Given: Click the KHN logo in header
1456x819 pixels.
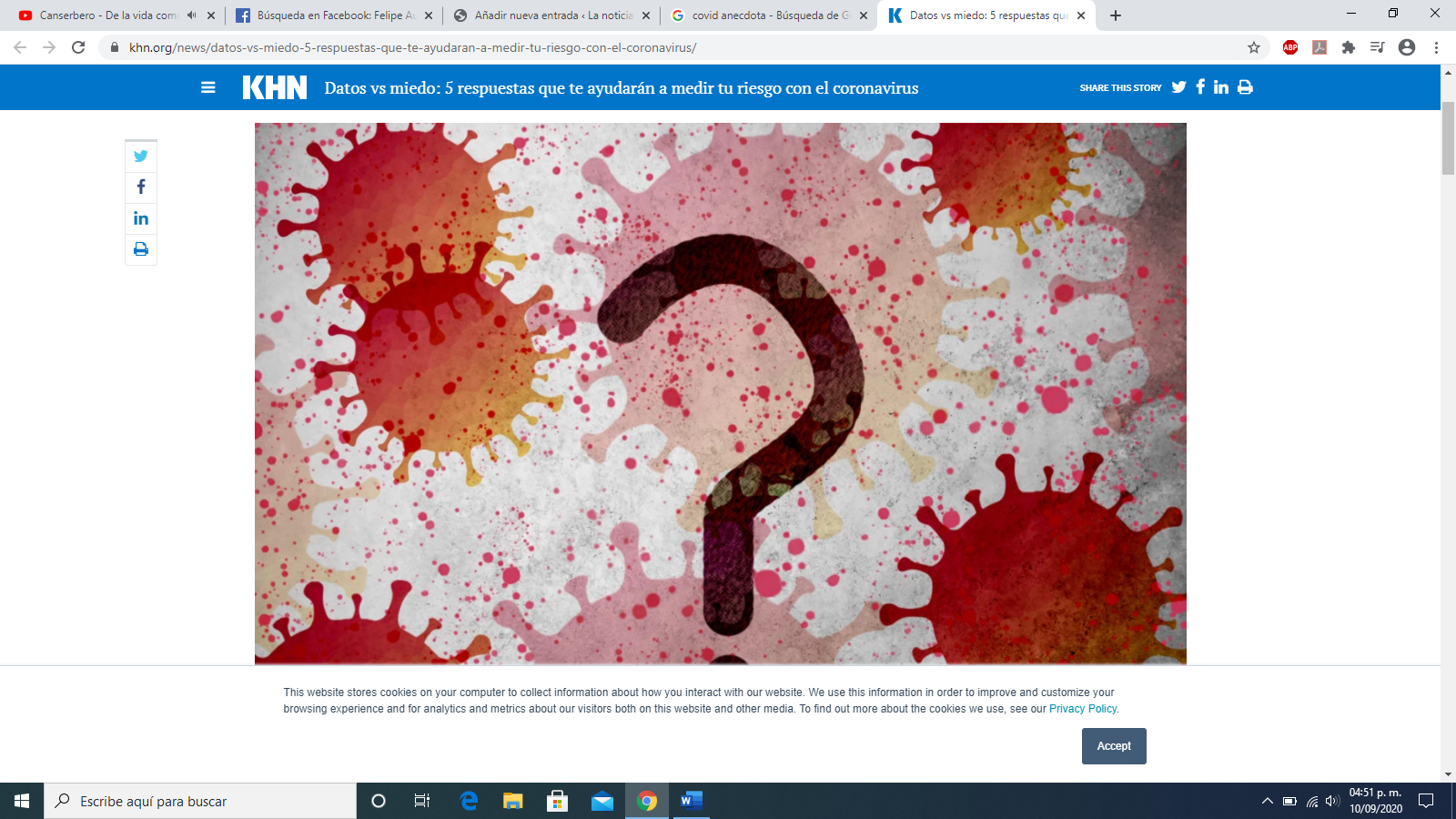Looking at the screenshot, I should [274, 87].
